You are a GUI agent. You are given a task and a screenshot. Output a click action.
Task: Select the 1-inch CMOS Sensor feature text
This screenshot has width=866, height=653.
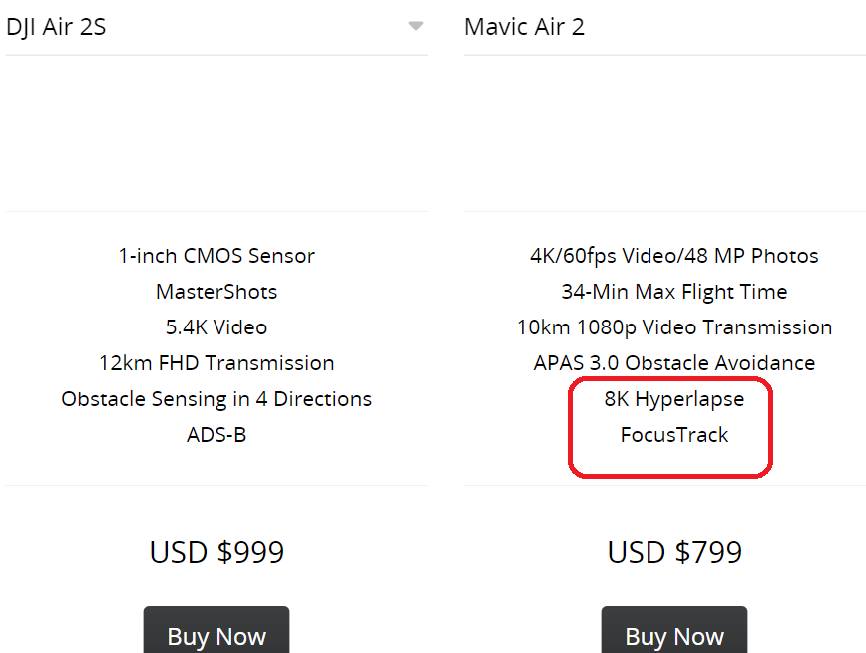216,256
